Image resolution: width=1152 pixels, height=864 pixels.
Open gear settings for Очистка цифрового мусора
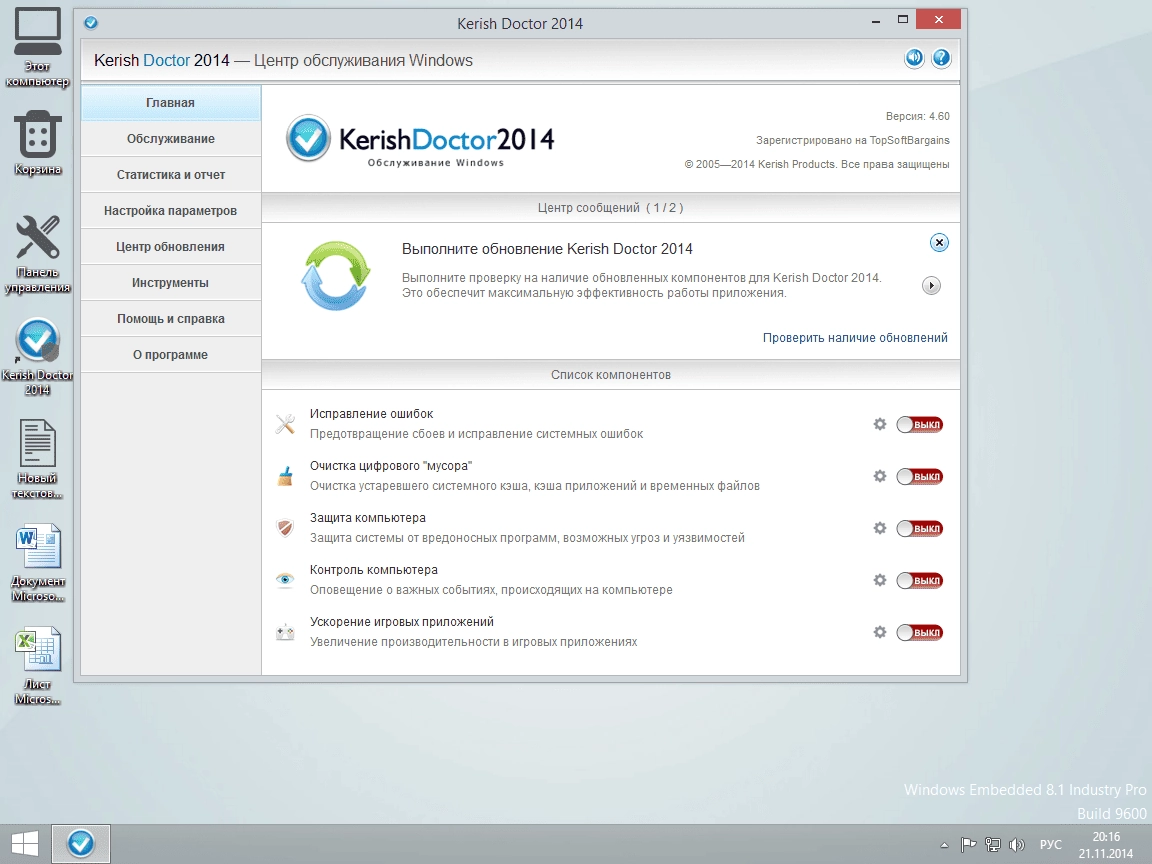pyautogui.click(x=879, y=476)
